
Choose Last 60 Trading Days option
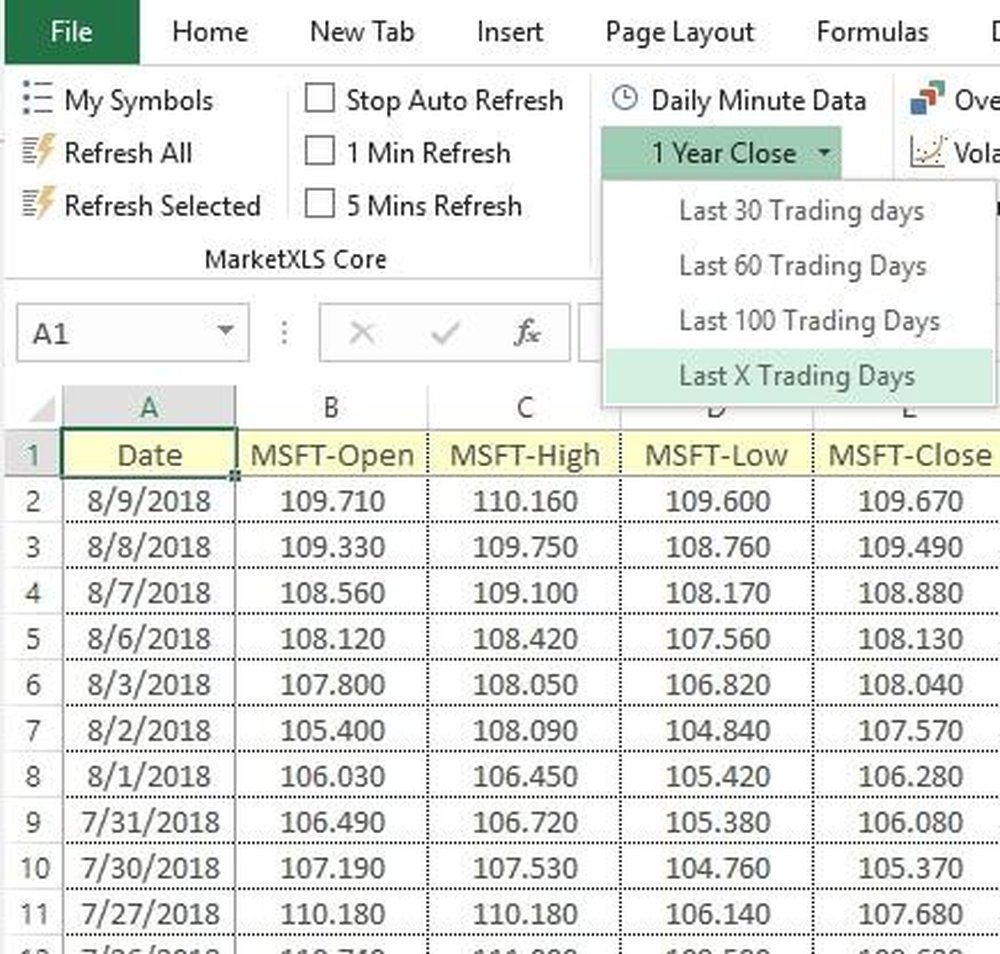pyautogui.click(x=798, y=266)
